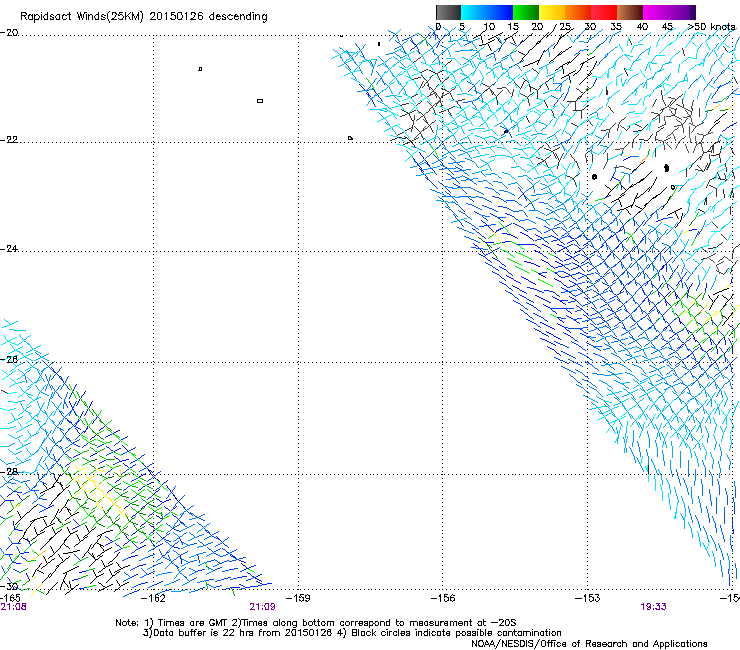The height and width of the screenshot is (650, 740).
Task: Click the -24 latitude axis label
Action: pos(9,249)
